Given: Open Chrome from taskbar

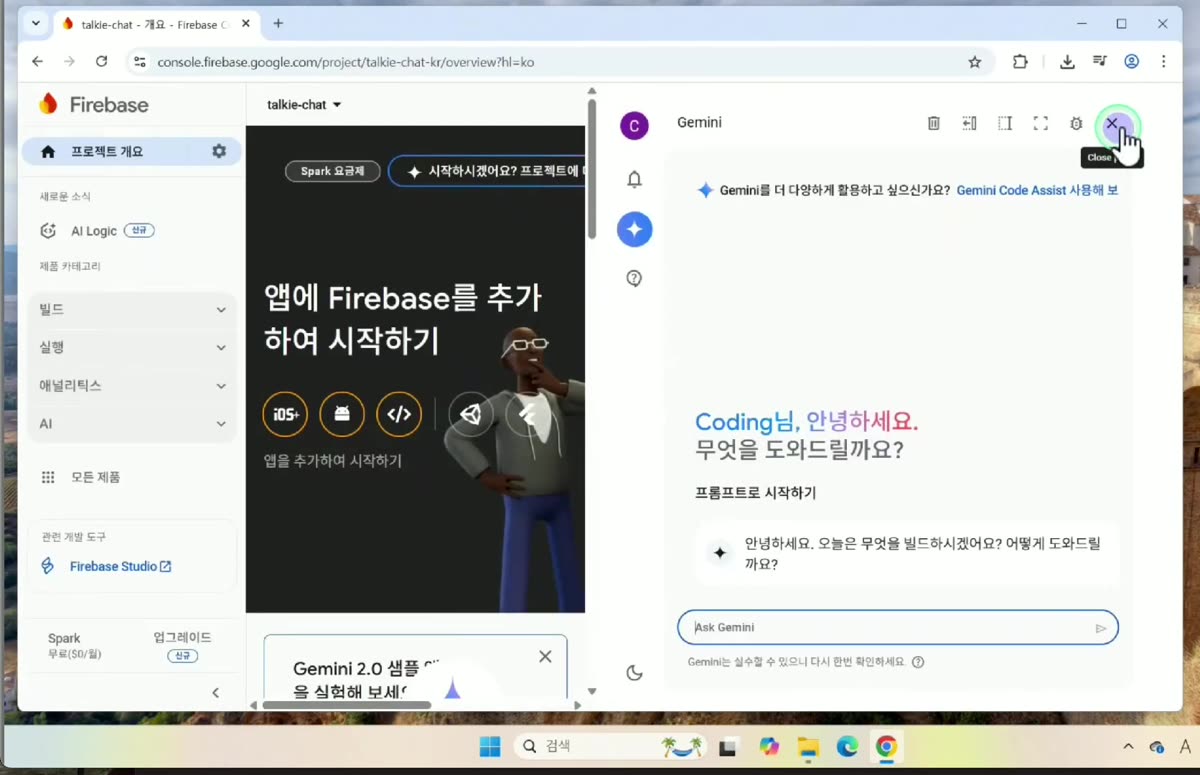Looking at the screenshot, I should [x=886, y=747].
